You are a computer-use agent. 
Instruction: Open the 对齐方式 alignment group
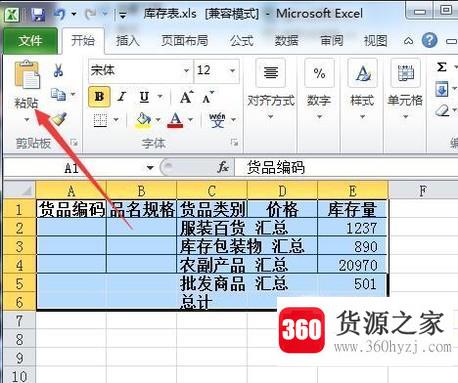pos(271,89)
